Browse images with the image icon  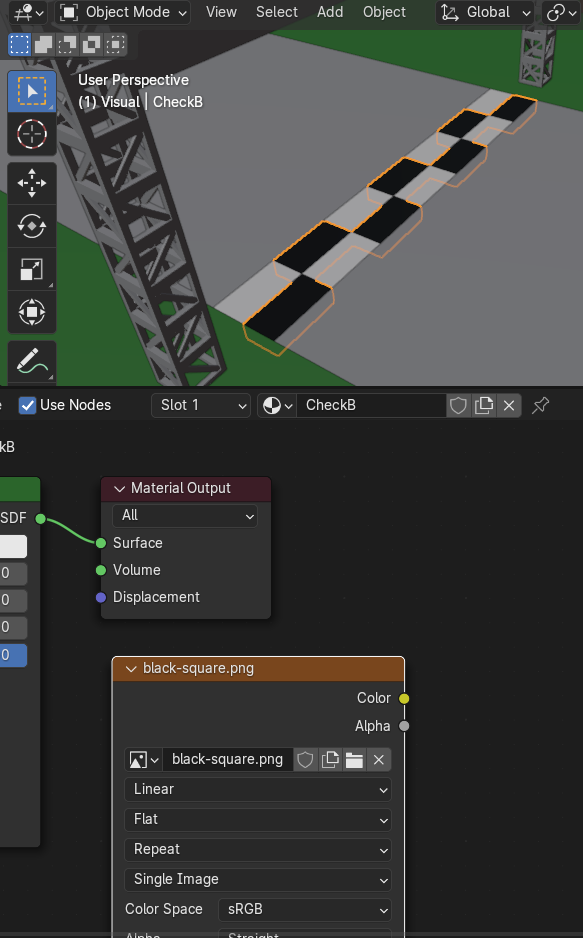[144, 760]
